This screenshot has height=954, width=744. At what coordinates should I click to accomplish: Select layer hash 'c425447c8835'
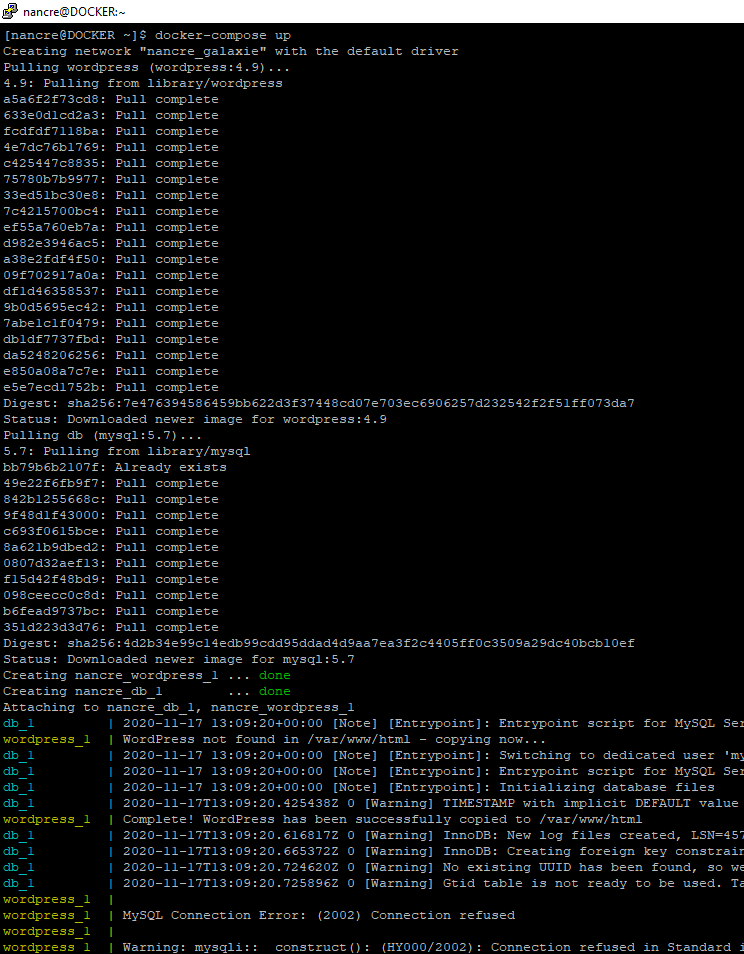coord(50,163)
